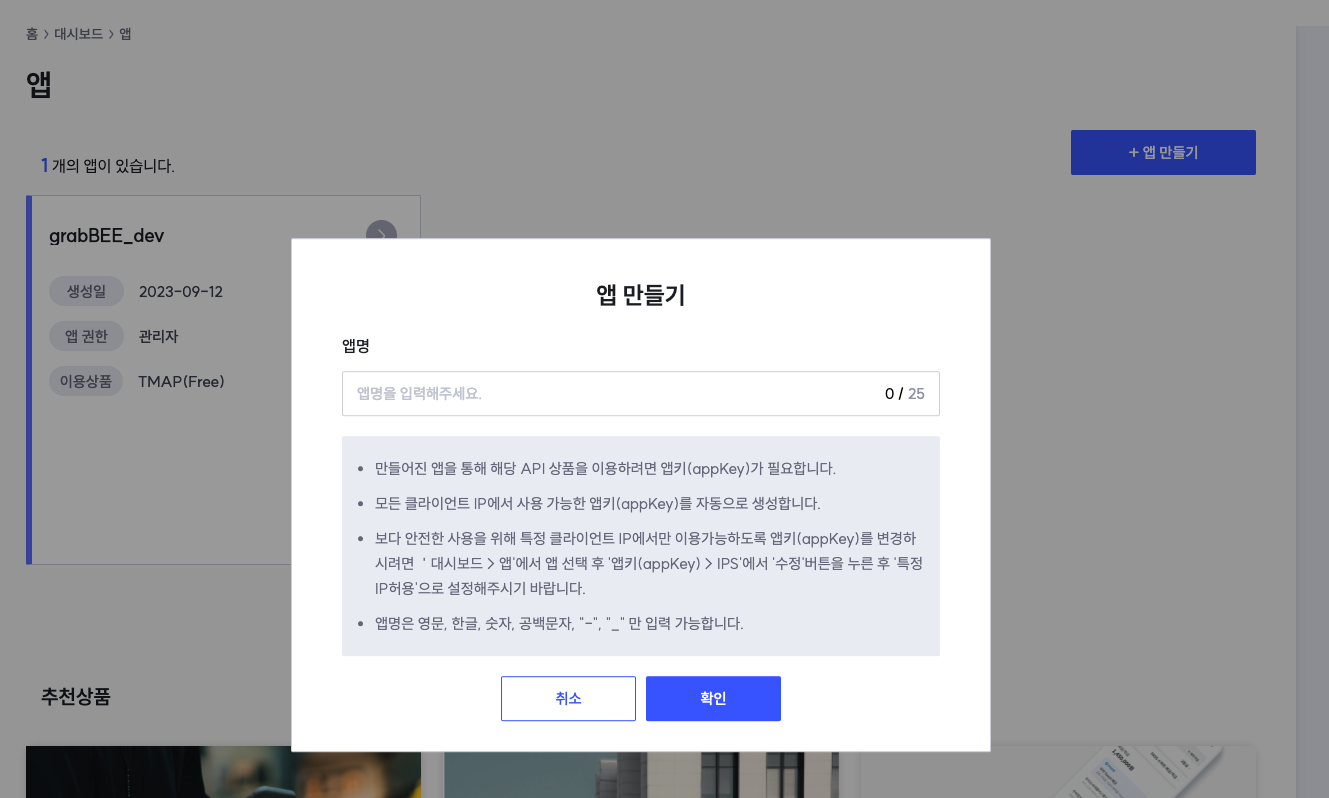The width and height of the screenshot is (1329, 798).
Task: Click the 생성일 label badge
Action: (86, 292)
